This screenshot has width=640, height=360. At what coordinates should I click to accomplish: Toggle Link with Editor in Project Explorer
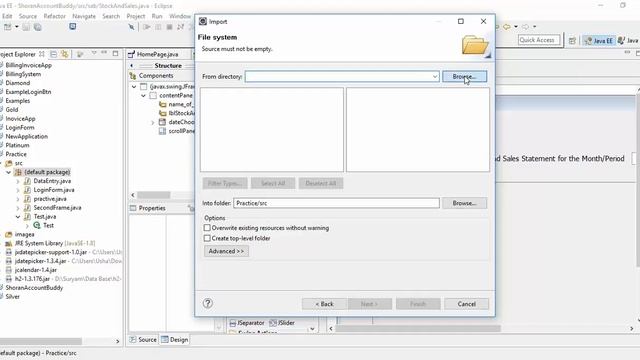[x=64, y=54]
